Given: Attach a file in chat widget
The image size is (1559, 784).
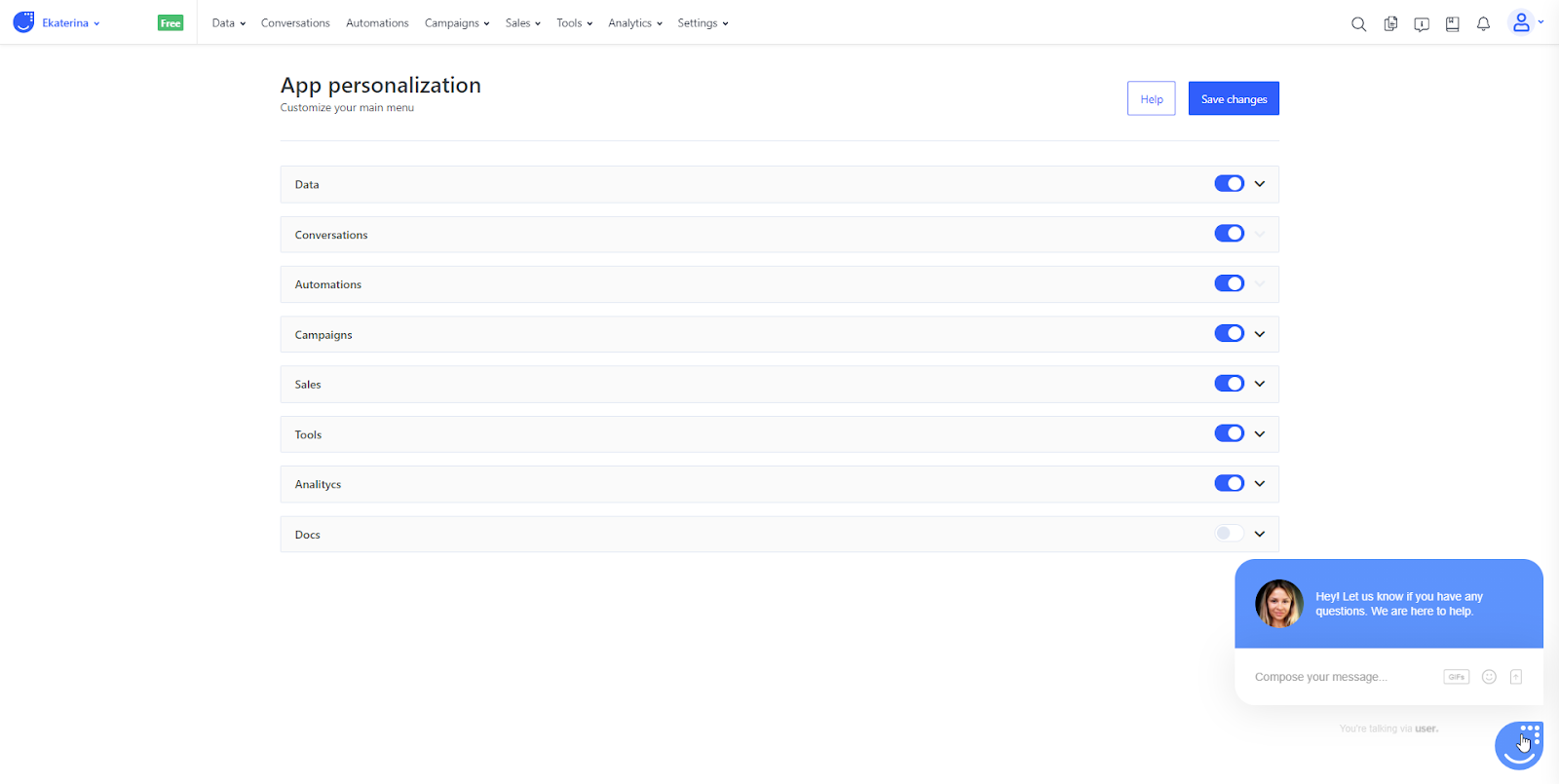Looking at the screenshot, I should pyautogui.click(x=1516, y=677).
